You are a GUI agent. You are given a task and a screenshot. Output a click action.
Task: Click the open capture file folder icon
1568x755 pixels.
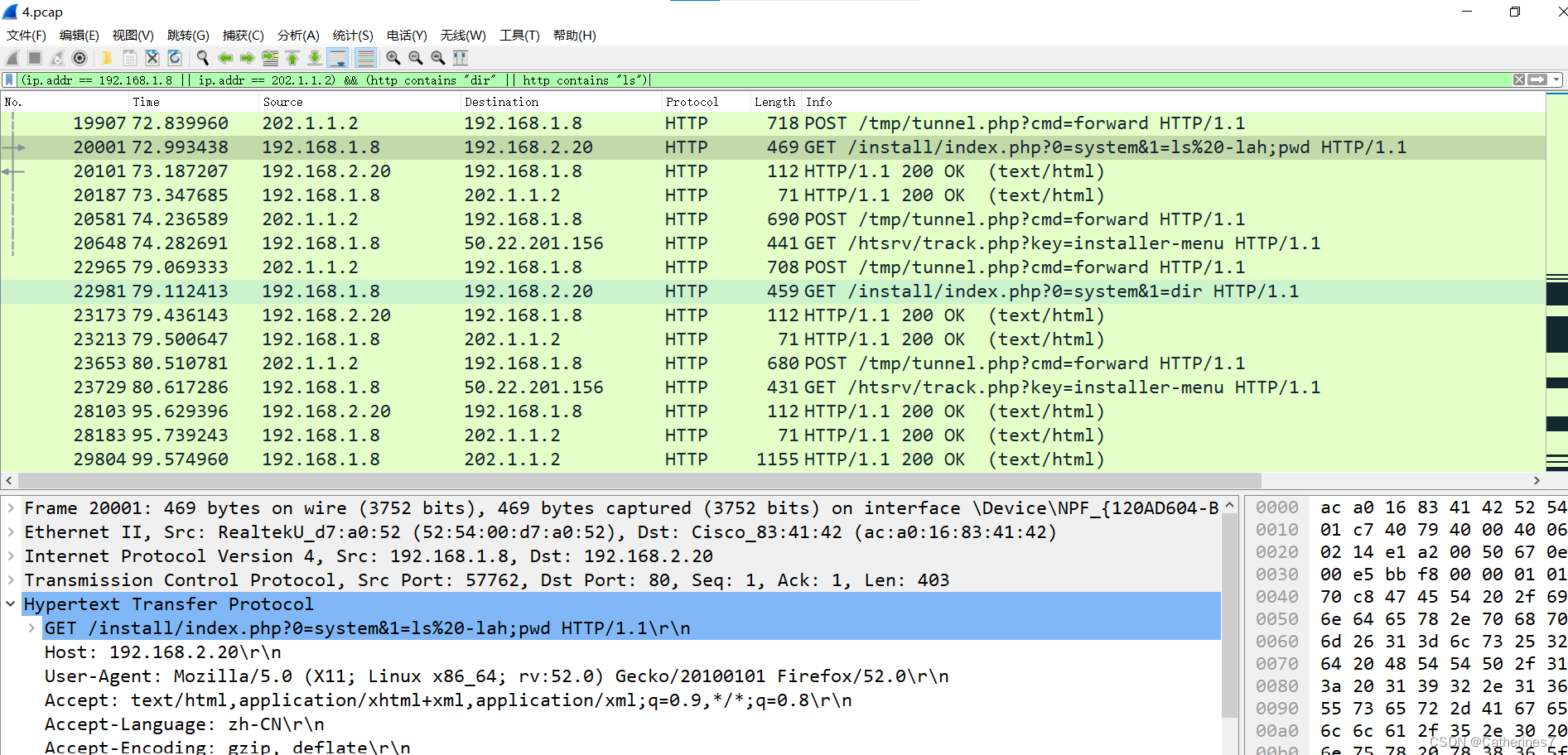(107, 58)
